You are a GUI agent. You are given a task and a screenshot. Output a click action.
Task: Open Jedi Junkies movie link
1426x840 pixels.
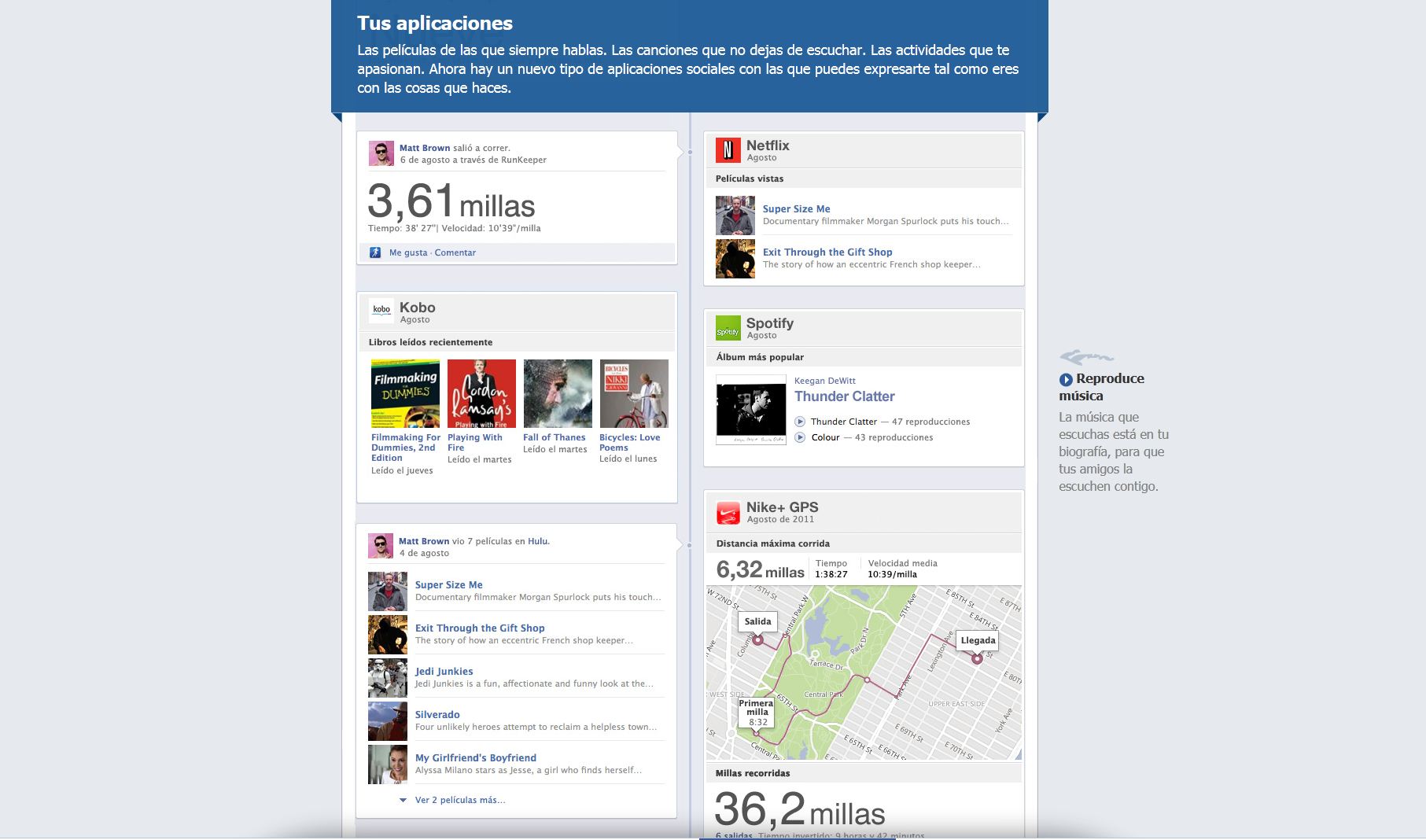[x=444, y=672]
